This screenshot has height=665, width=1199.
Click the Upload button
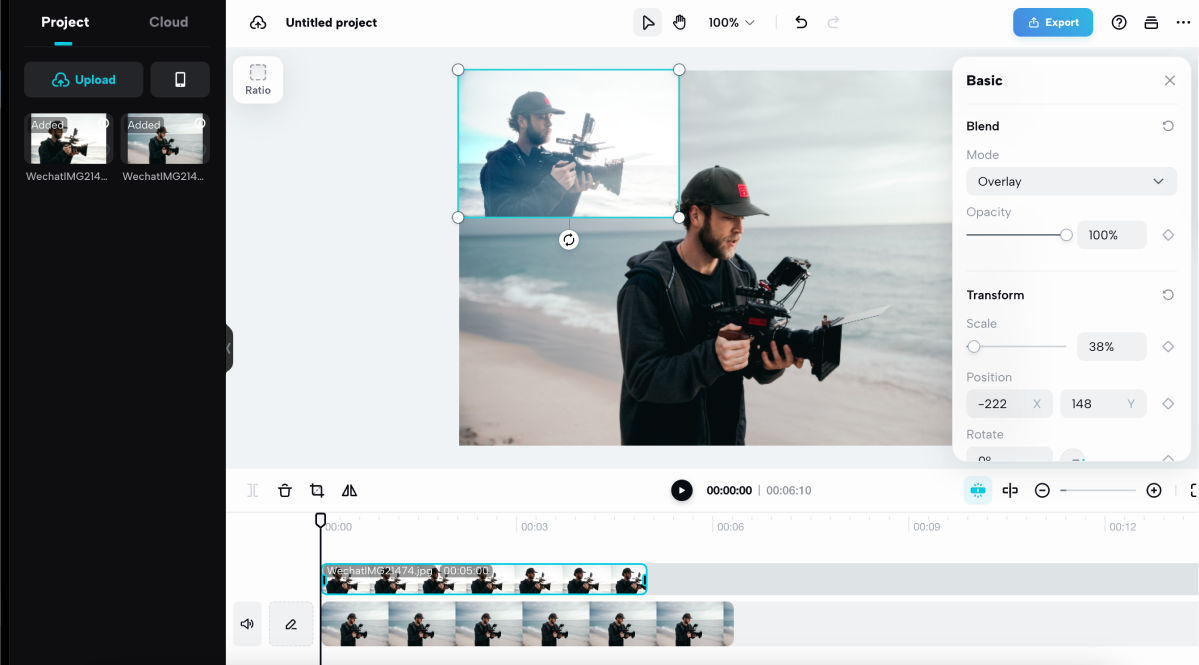[x=84, y=80]
